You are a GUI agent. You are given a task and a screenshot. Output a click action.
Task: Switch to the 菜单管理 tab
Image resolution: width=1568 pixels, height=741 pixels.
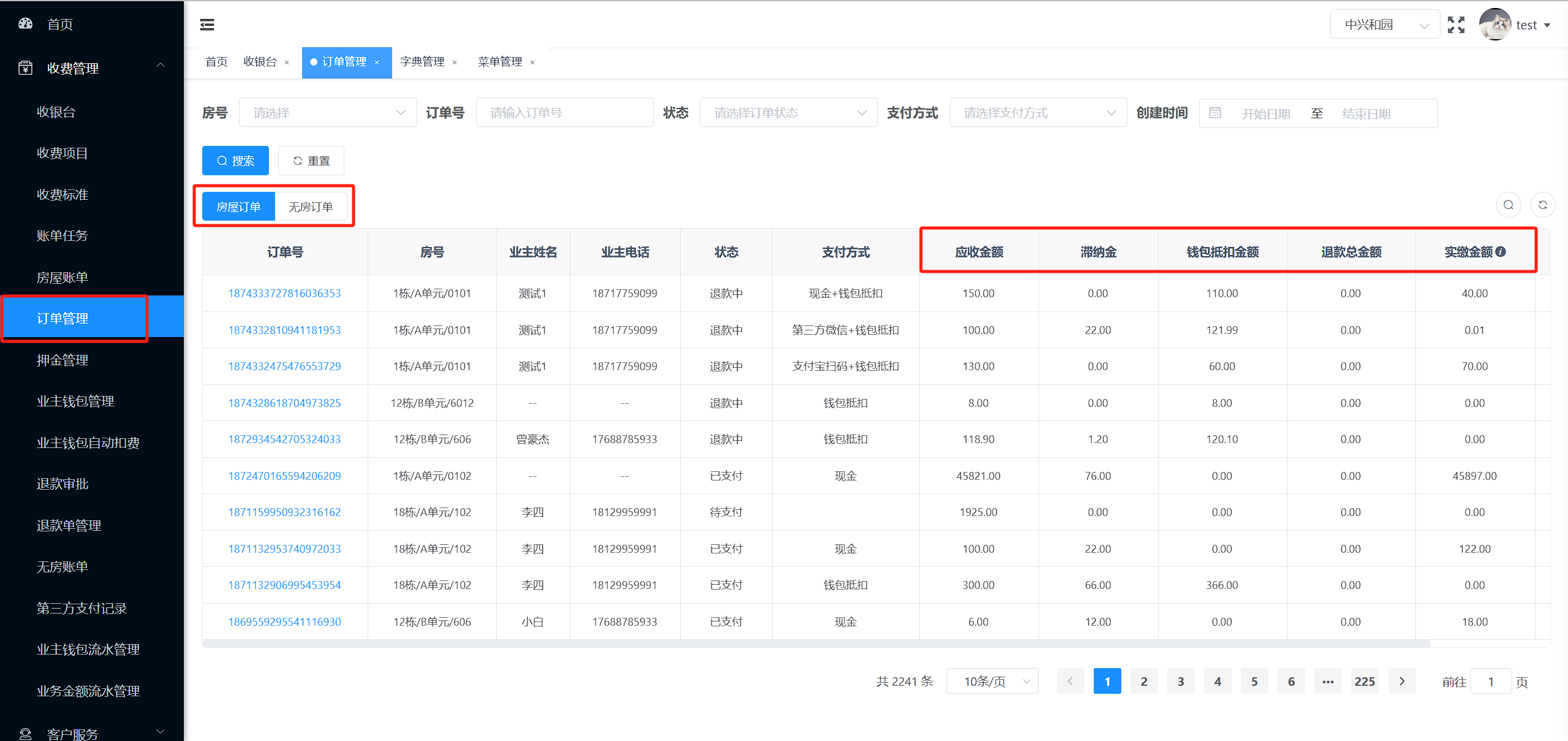(500, 62)
